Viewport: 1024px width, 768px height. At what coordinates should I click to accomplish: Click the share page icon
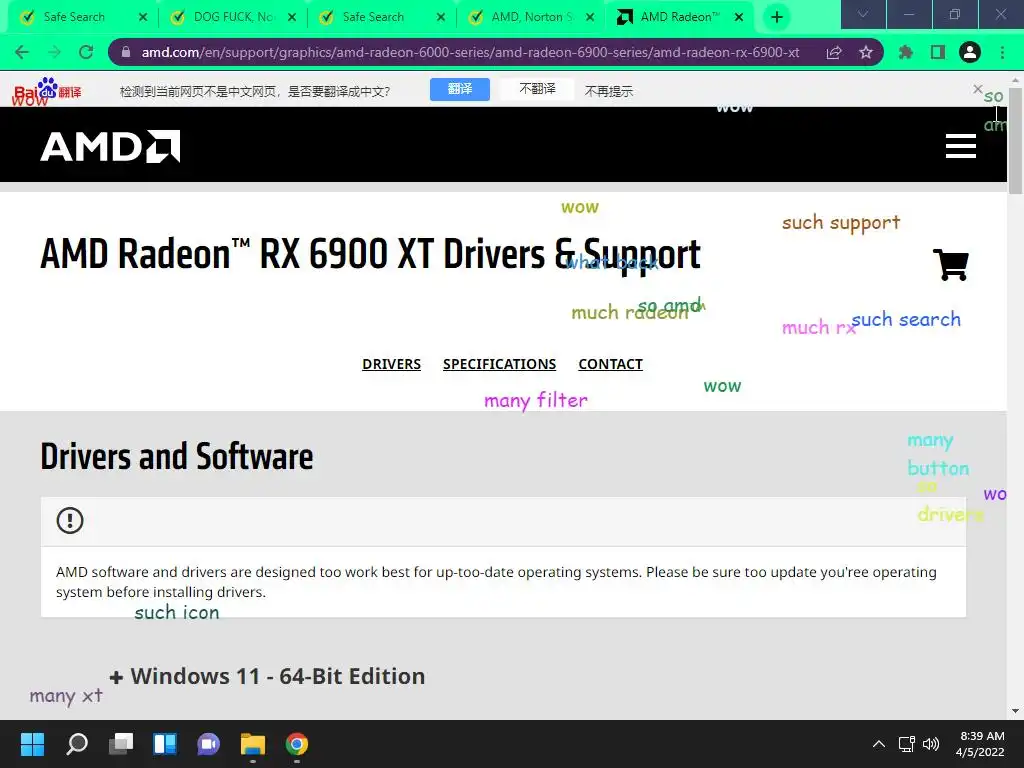(834, 52)
